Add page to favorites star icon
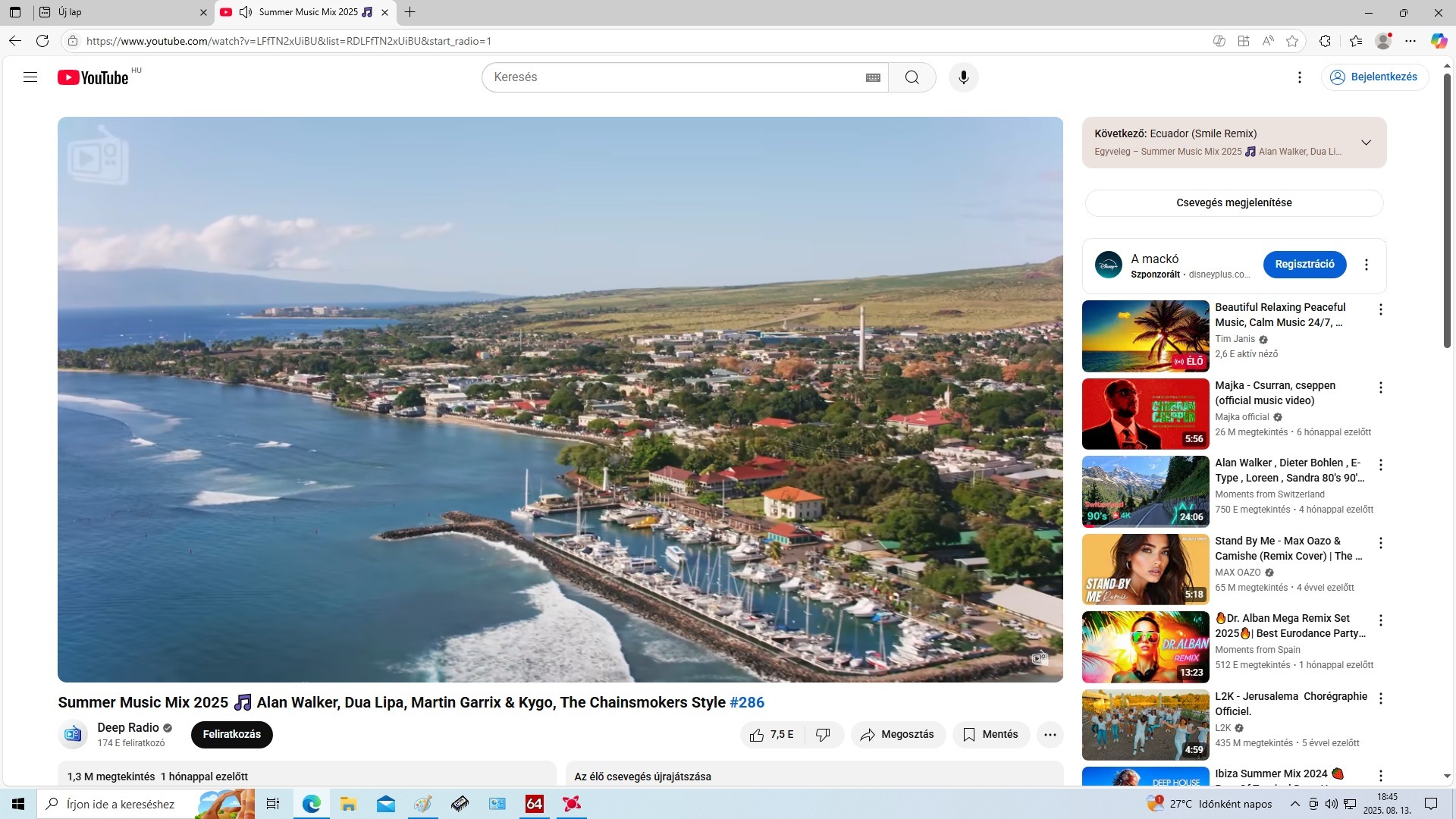Viewport: 1456px width, 819px height. coord(1292,41)
